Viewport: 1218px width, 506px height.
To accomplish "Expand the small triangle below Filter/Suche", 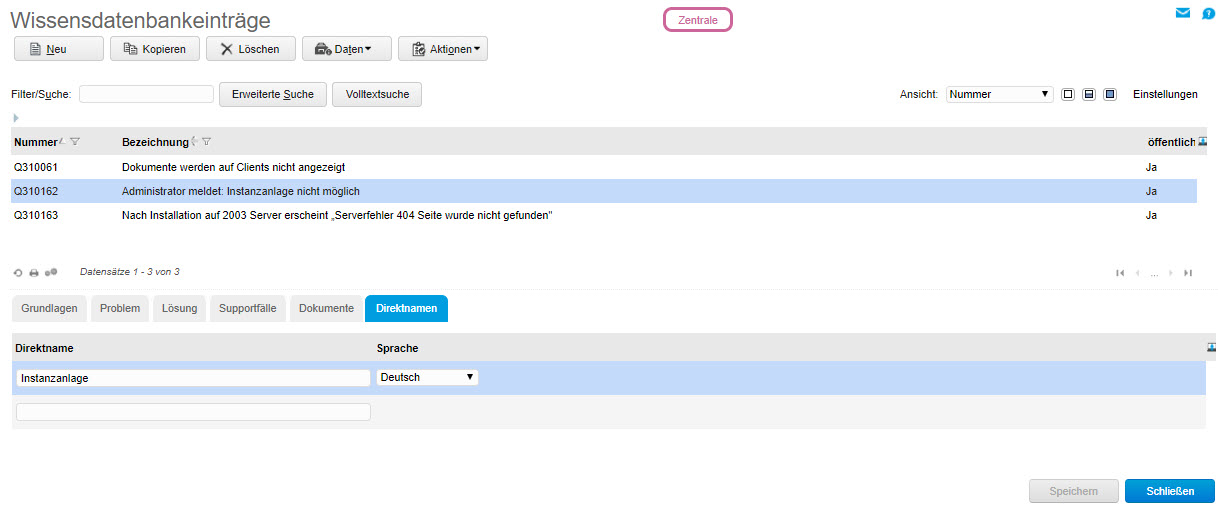I will [16, 117].
